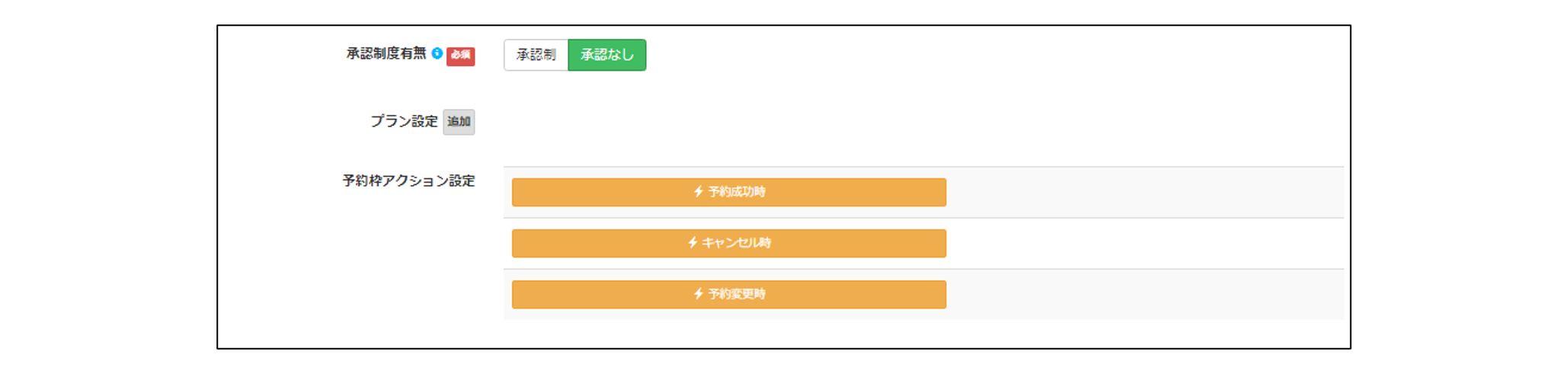Click empty space right of キャンセル時 button
The width and height of the screenshot is (1568, 374).
[x=1143, y=243]
